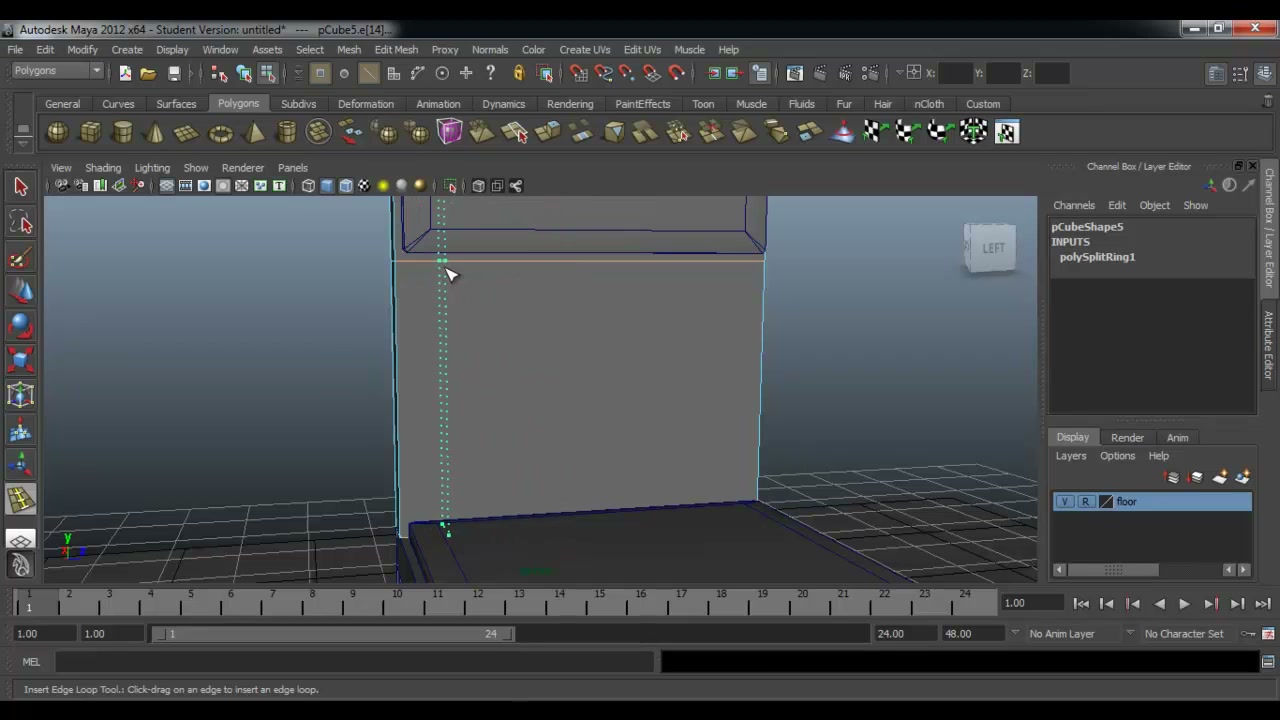This screenshot has height=720, width=1280.
Task: Create layer from selected objects
Action: click(x=1243, y=478)
